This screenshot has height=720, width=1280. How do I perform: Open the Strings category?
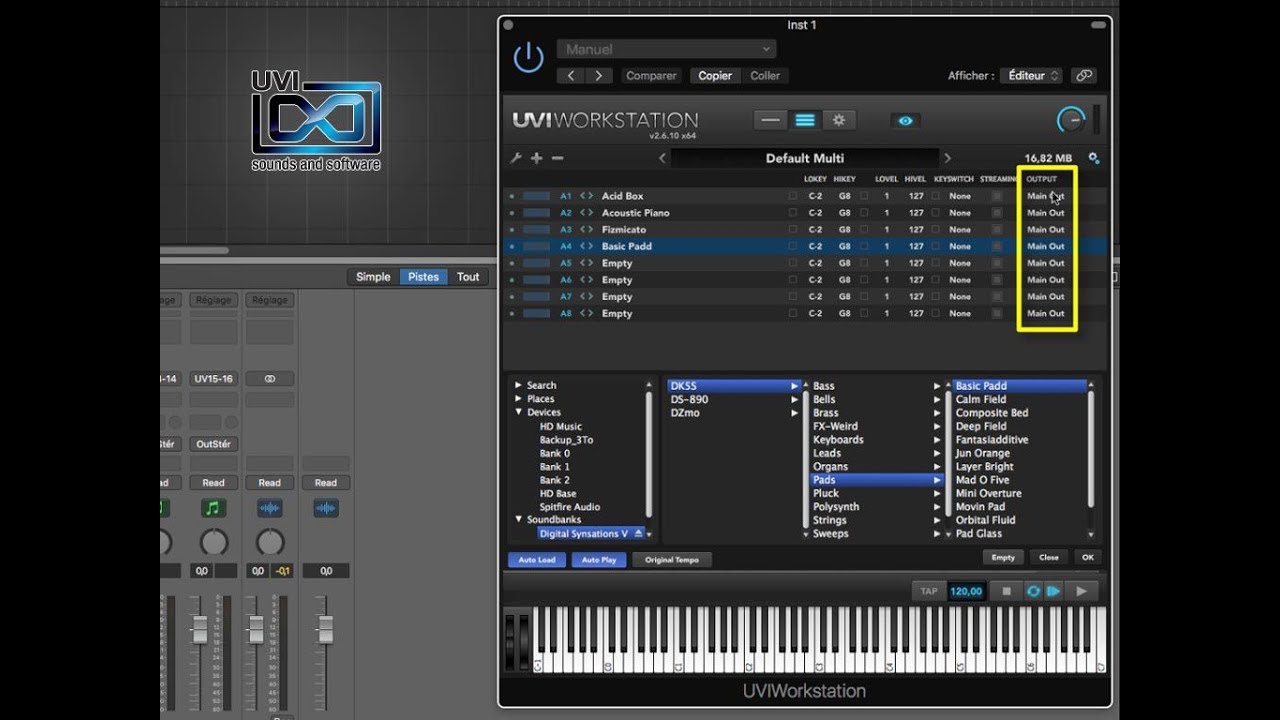pos(830,520)
